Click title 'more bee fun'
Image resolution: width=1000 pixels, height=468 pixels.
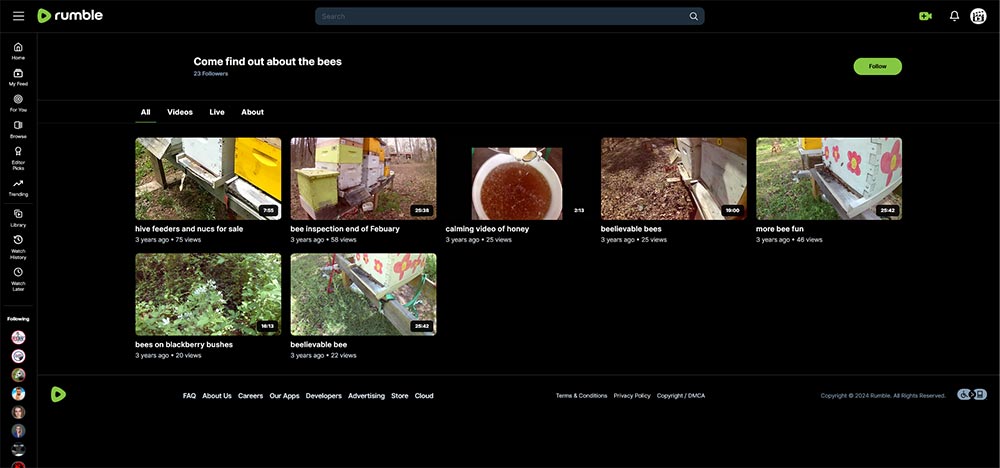coord(780,229)
